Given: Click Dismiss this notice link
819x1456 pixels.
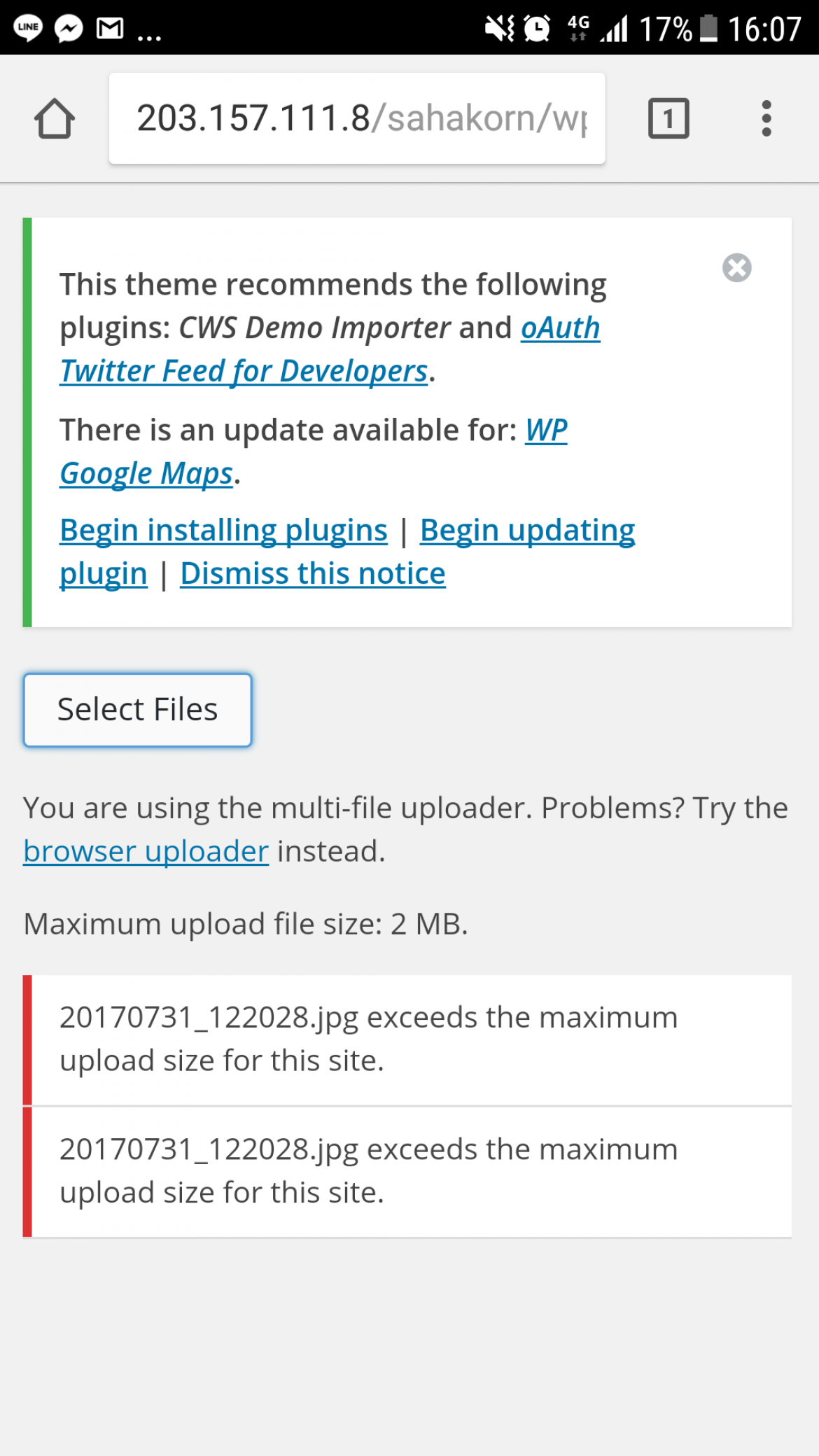Looking at the screenshot, I should (313, 573).
